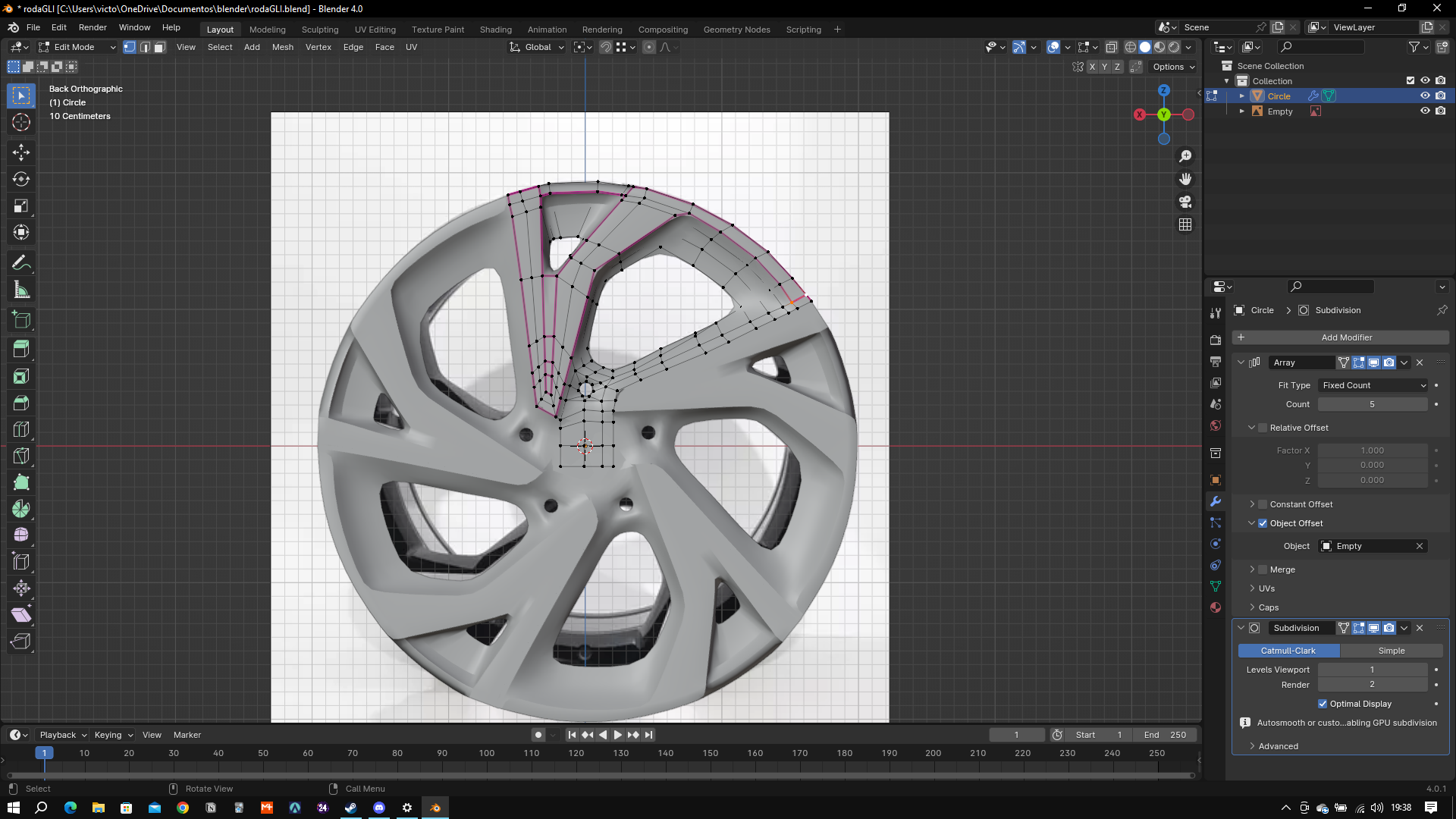Select the Loop Cut tool
Screen dimensions: 1456x819
(x=21, y=429)
